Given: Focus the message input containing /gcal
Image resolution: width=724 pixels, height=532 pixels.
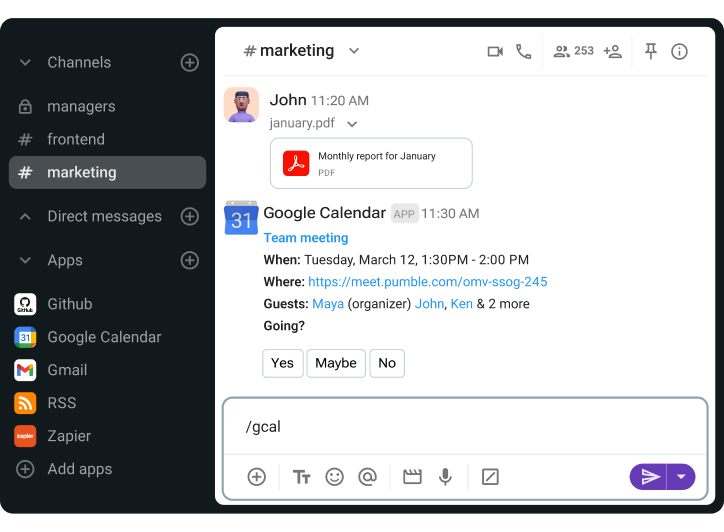Looking at the screenshot, I should pyautogui.click(x=465, y=426).
